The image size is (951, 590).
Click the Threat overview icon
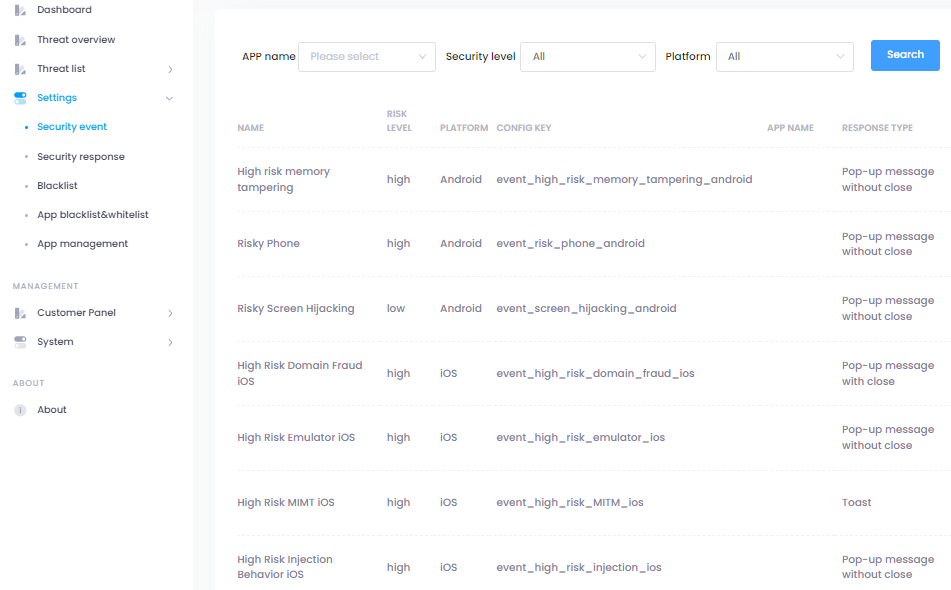[20, 40]
